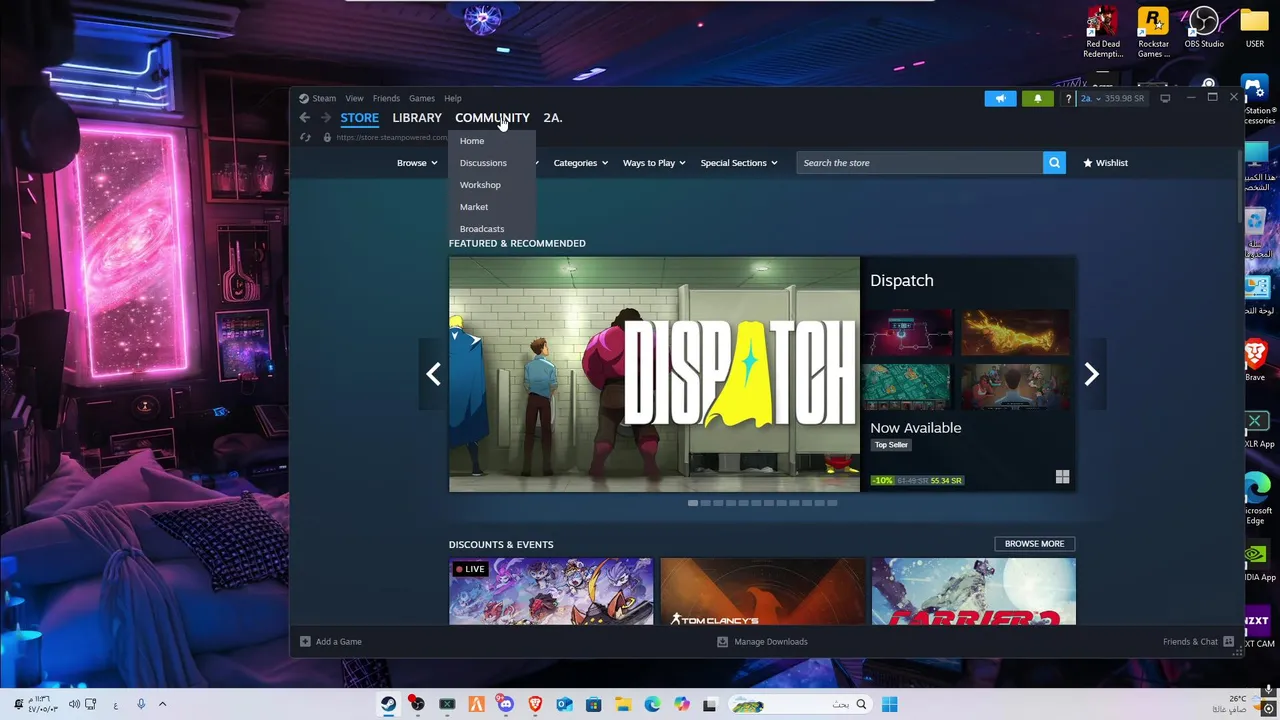1280x720 pixels.
Task: Open the Games menu
Action: [x=422, y=98]
